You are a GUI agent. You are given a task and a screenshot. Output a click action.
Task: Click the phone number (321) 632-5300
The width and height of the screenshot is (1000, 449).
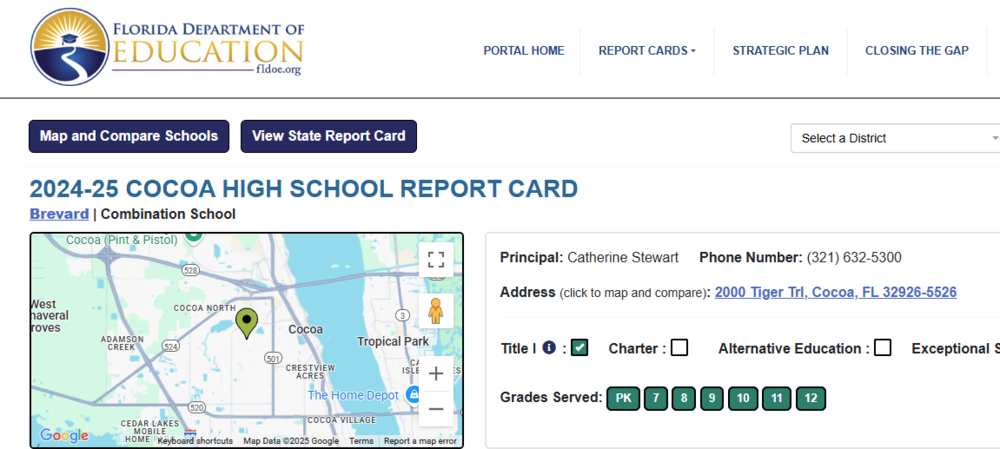tap(854, 258)
